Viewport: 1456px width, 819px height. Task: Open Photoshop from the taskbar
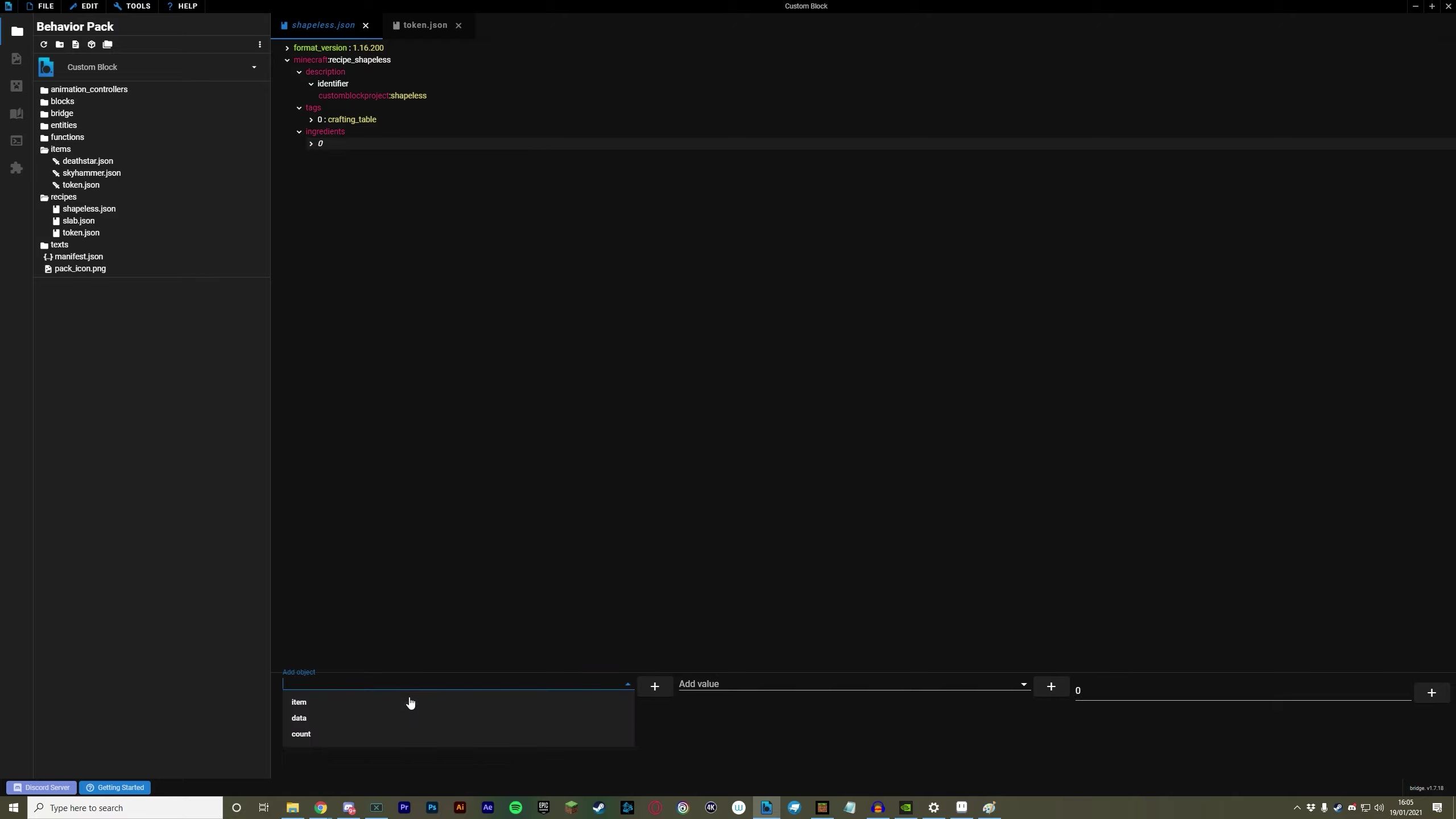point(432,808)
